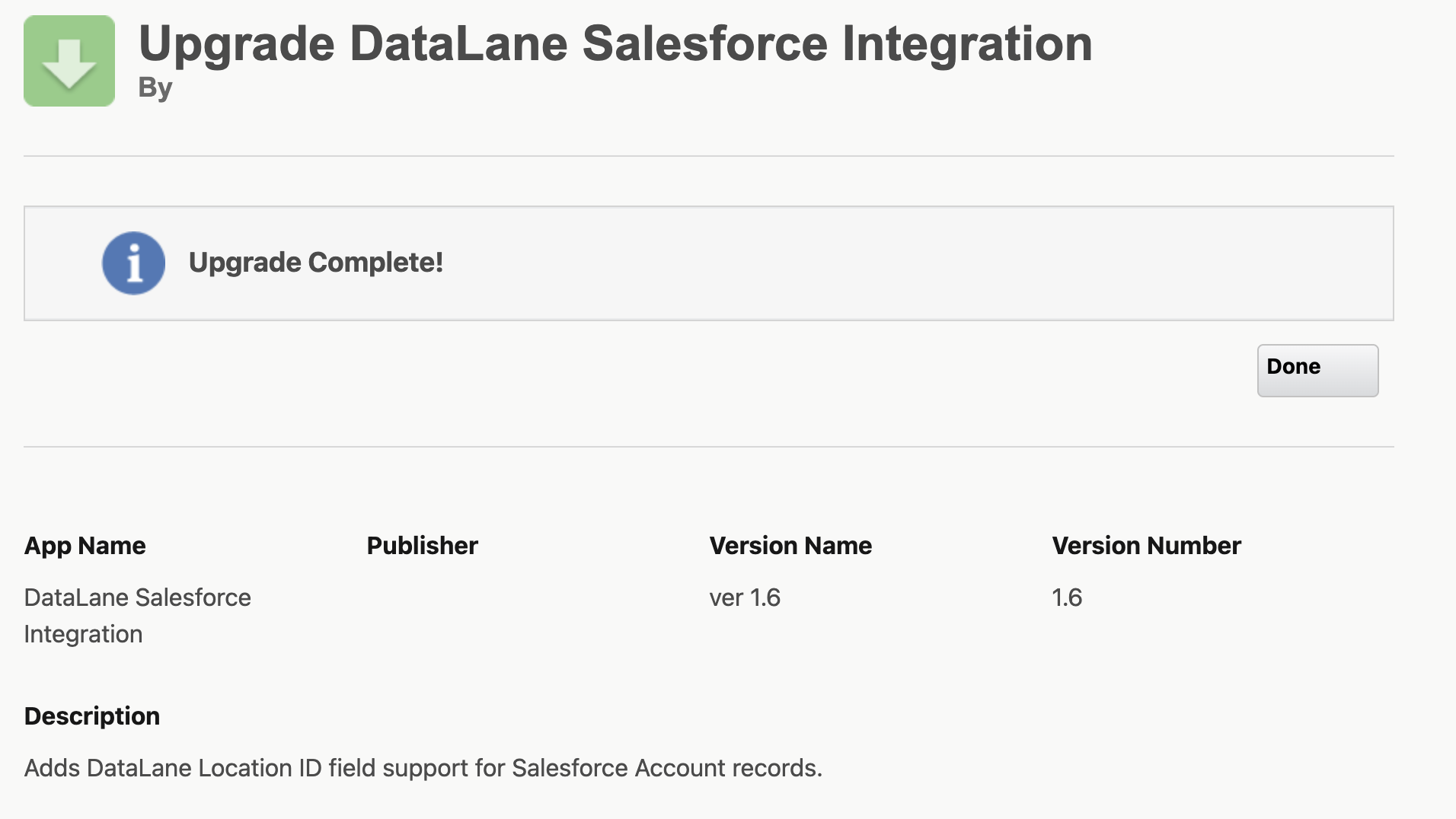Click the 'App Name' column label

point(85,546)
